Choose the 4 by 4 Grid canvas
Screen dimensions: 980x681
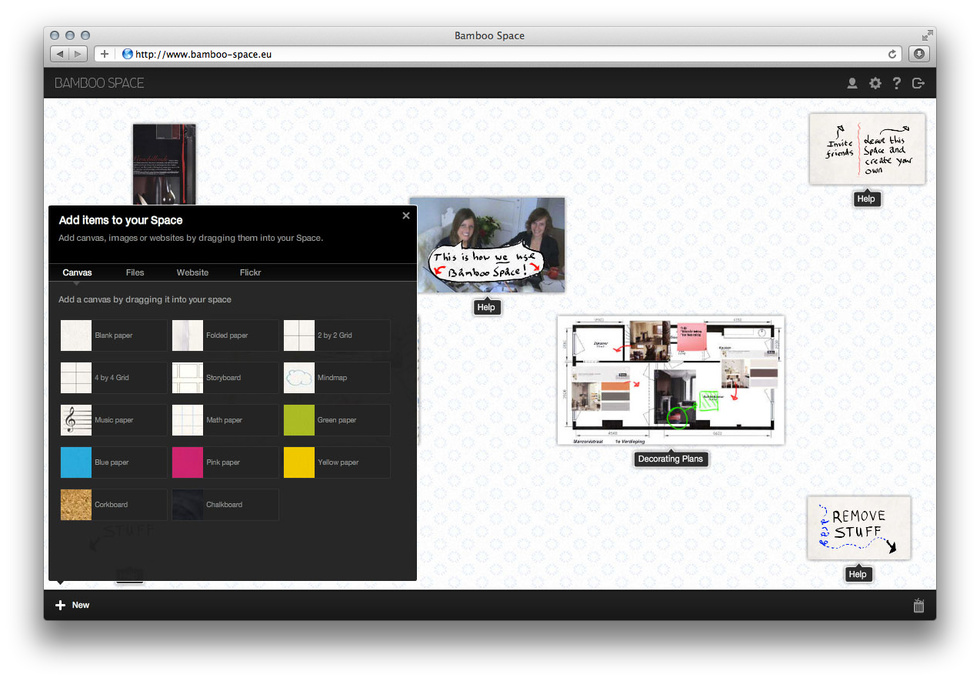tap(113, 378)
